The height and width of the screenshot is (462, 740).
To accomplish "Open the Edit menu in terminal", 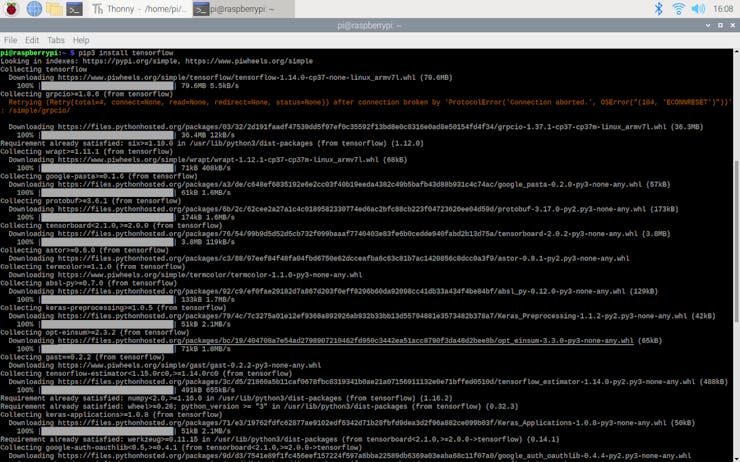I will coord(32,40).
